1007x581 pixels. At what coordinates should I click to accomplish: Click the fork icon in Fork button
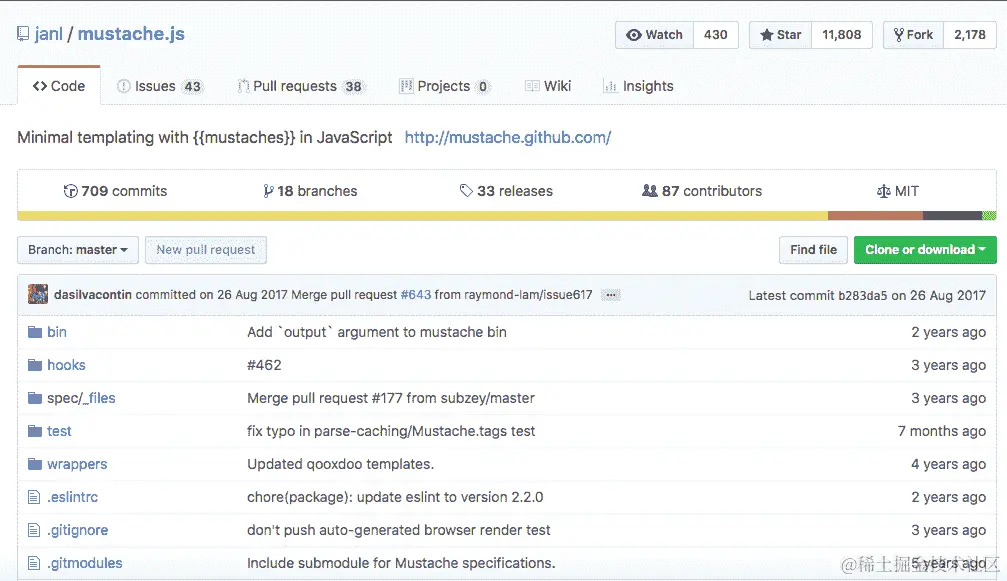tap(898, 35)
